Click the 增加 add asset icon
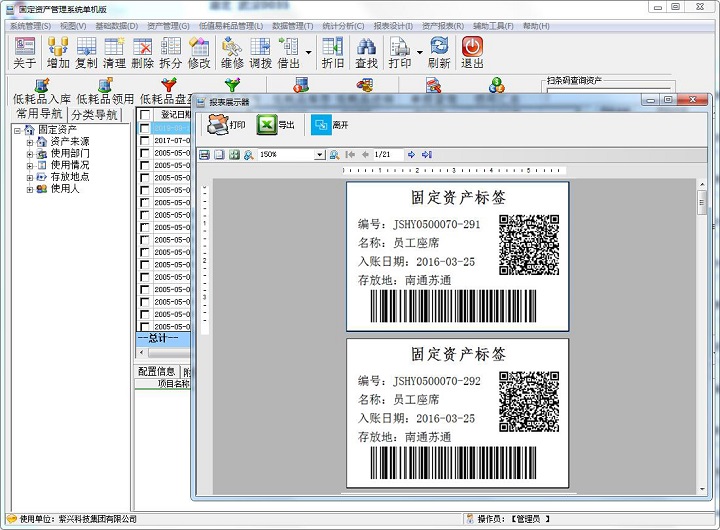720x530 pixels. coord(58,53)
